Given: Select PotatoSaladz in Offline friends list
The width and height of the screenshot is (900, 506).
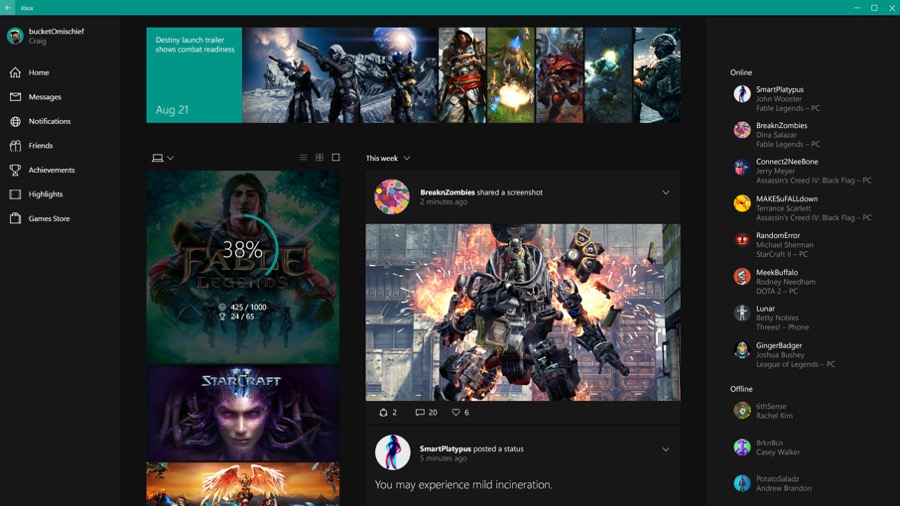Looking at the screenshot, I should pos(777,478).
